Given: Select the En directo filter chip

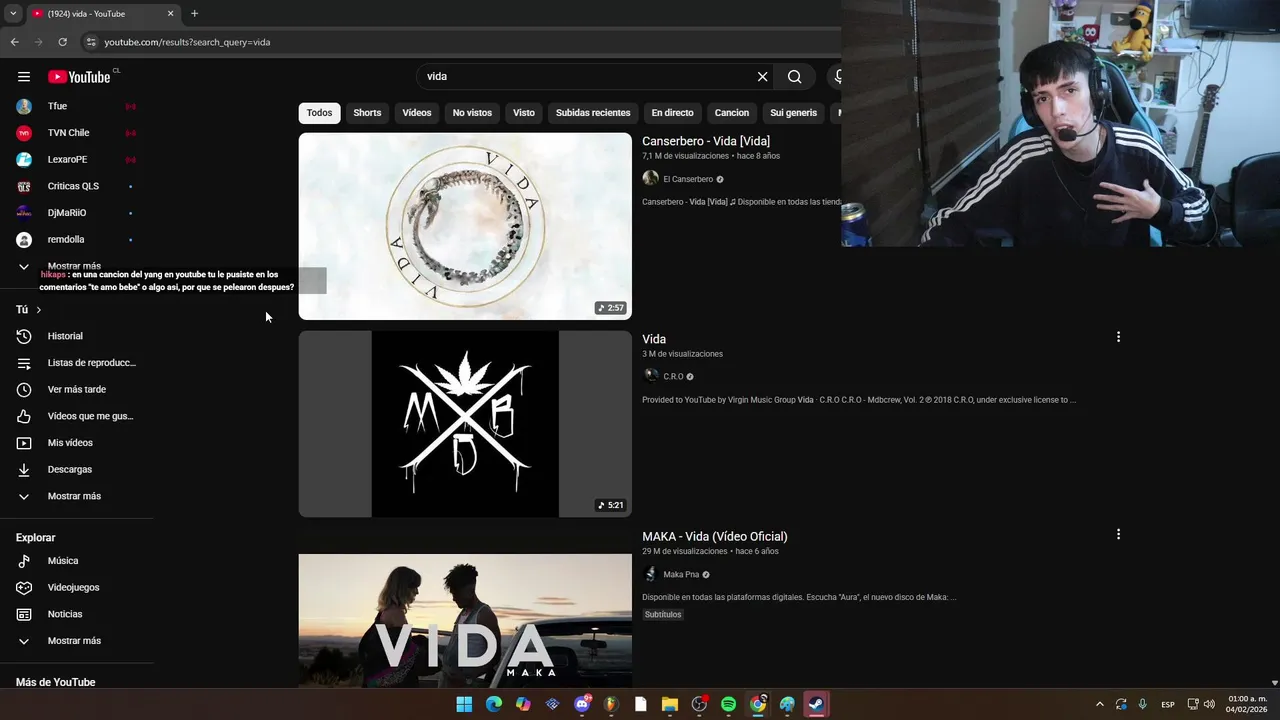Looking at the screenshot, I should click(672, 113).
